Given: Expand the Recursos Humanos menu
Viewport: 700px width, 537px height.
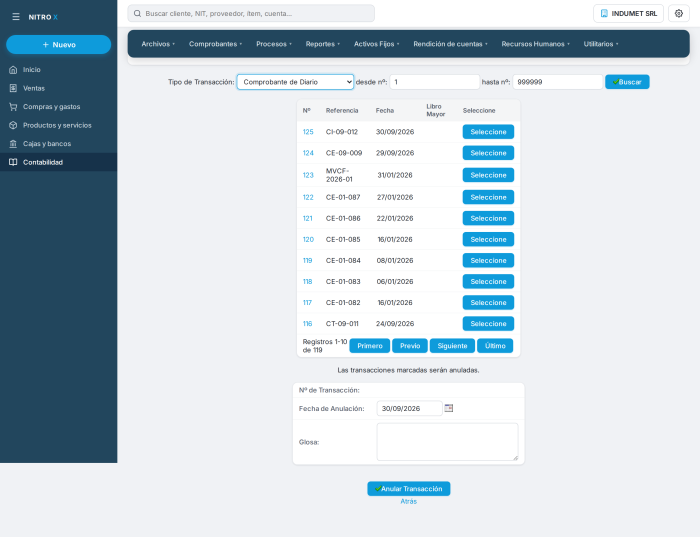Looking at the screenshot, I should click(535, 44).
